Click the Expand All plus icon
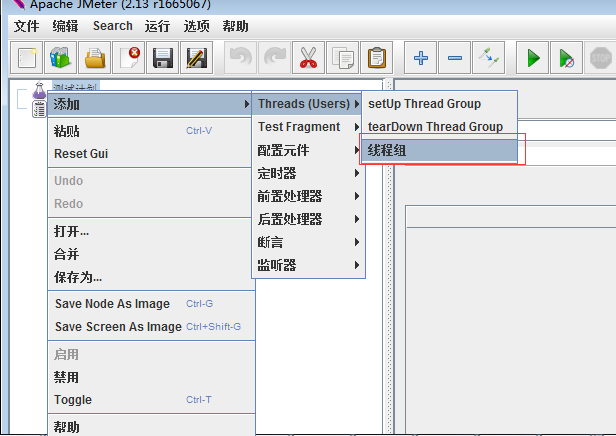Image resolution: width=616 pixels, height=436 pixels. coord(420,58)
